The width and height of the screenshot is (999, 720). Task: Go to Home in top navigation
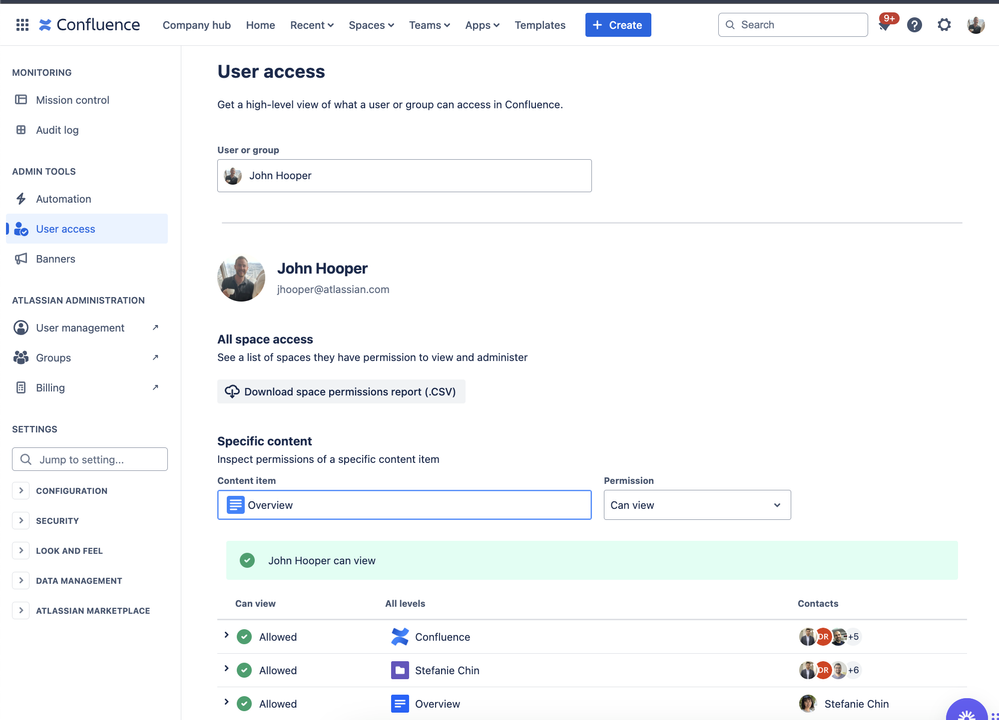click(x=261, y=25)
